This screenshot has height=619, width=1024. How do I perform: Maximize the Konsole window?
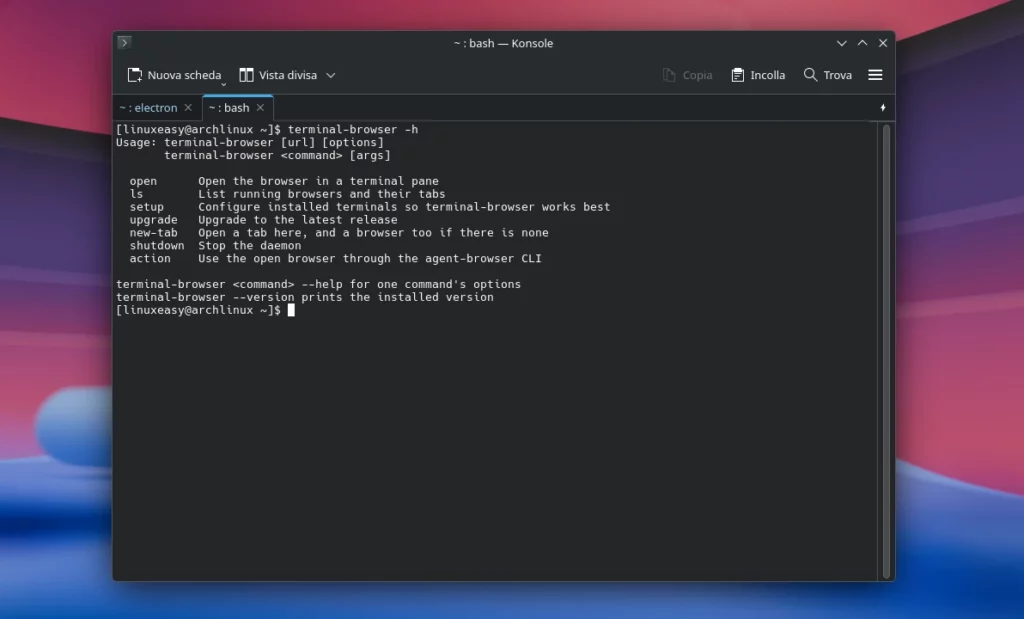(862, 43)
